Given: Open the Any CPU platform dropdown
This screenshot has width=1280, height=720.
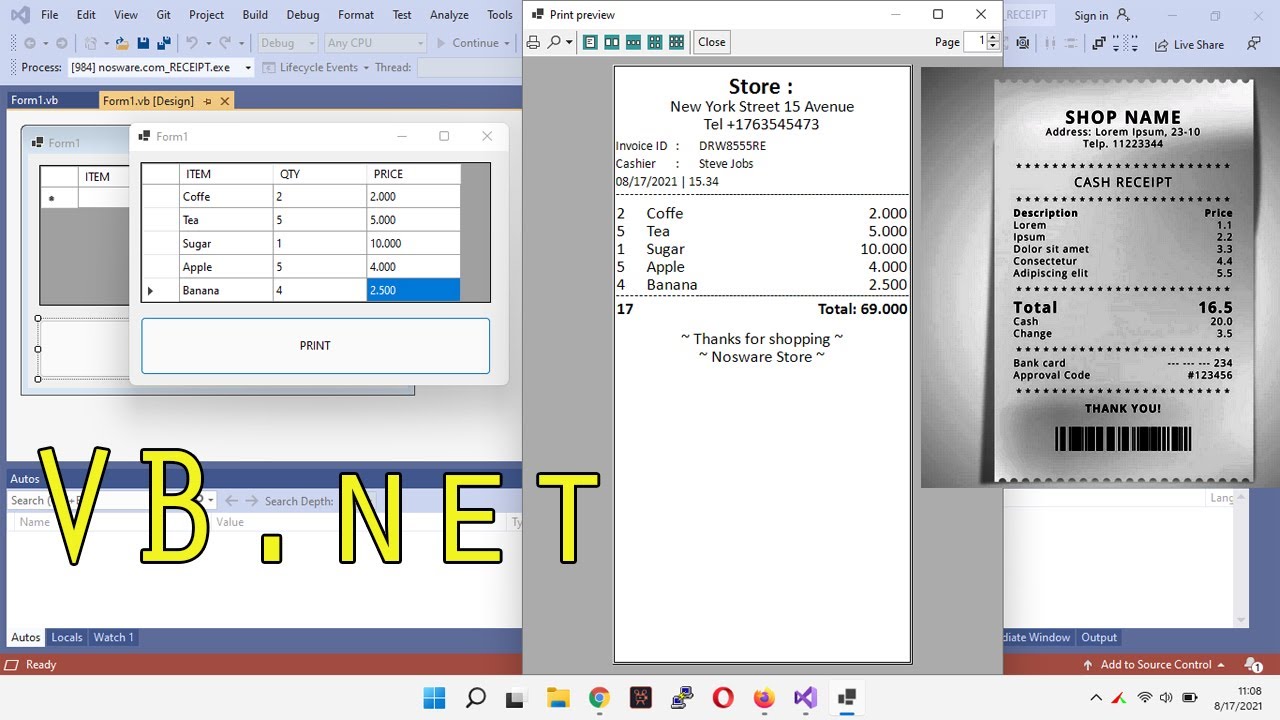Looking at the screenshot, I should (375, 43).
